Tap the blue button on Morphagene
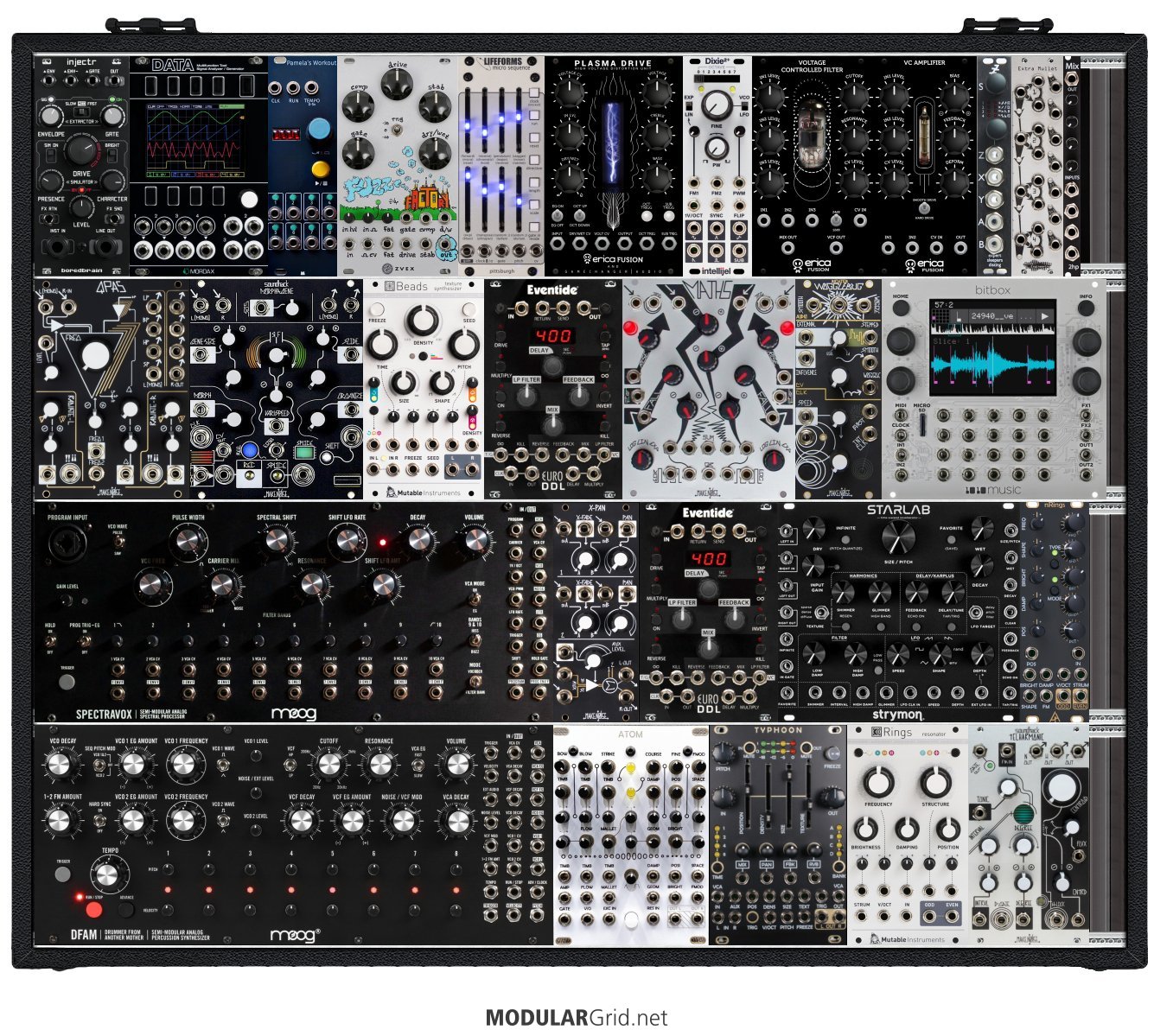The image size is (1154, 1036). [x=250, y=450]
